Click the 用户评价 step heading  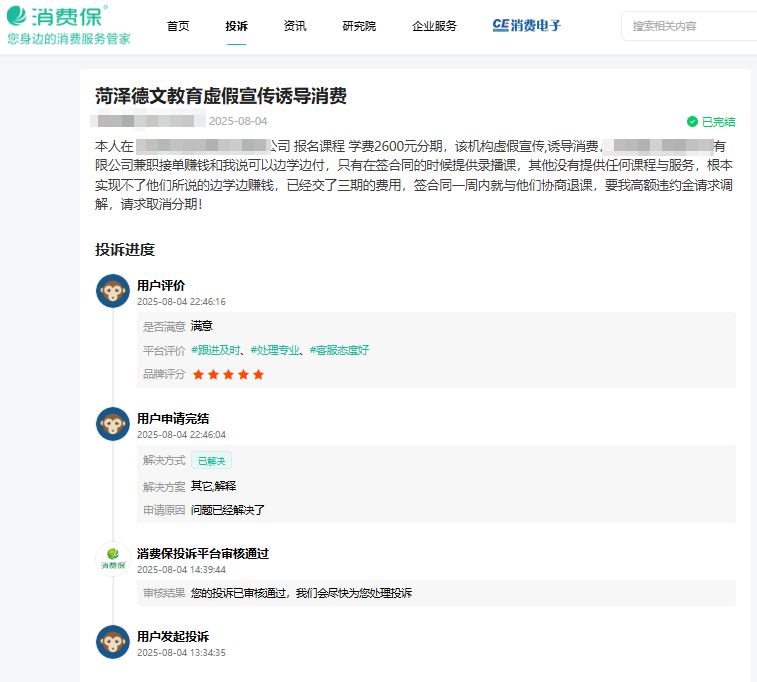click(x=161, y=286)
